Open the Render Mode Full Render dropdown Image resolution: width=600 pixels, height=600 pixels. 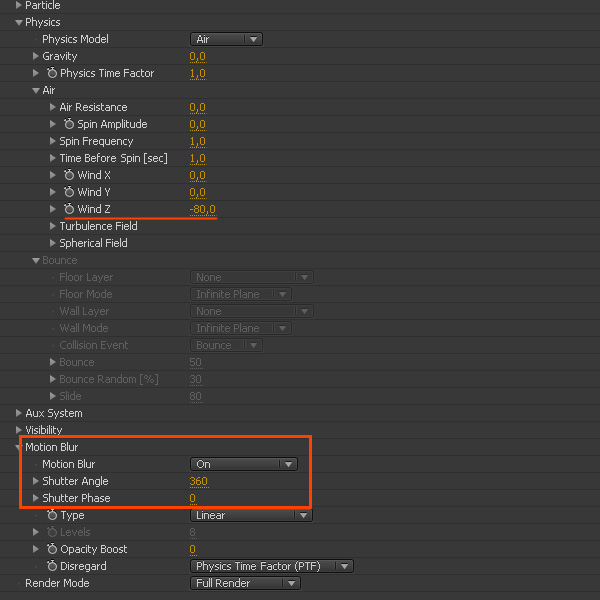point(245,583)
